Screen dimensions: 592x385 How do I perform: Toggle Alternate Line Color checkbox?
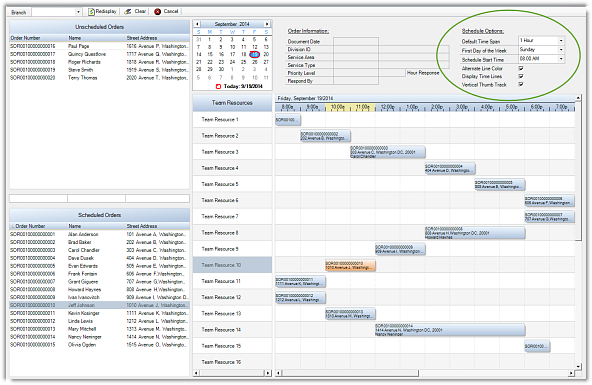coord(521,68)
